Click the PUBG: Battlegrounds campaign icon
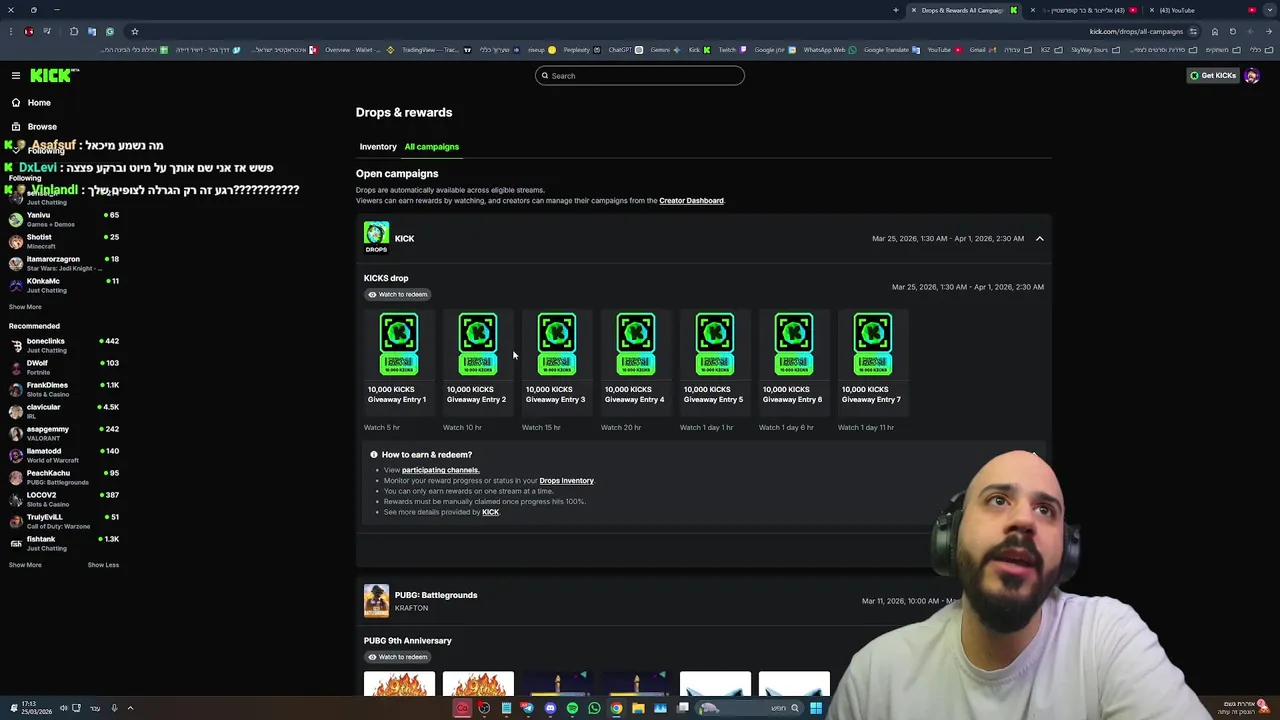The width and height of the screenshot is (1280, 720). [x=376, y=601]
